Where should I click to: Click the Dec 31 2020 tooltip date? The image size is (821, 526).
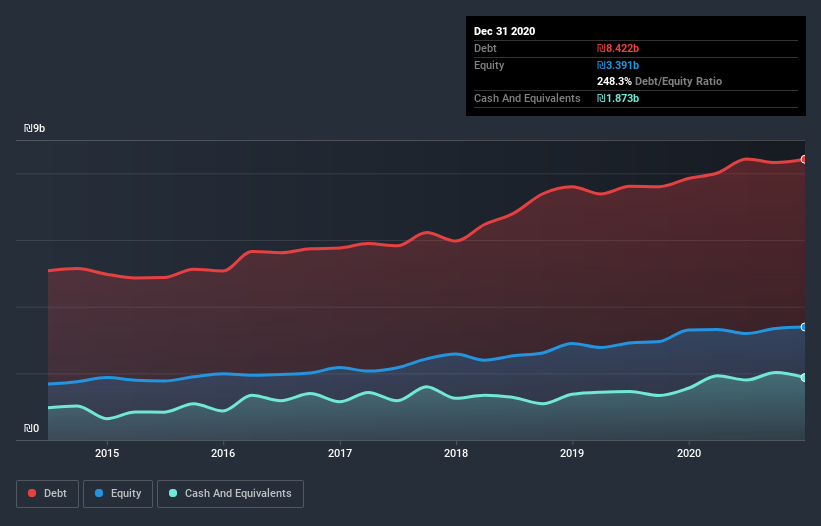[x=504, y=31]
